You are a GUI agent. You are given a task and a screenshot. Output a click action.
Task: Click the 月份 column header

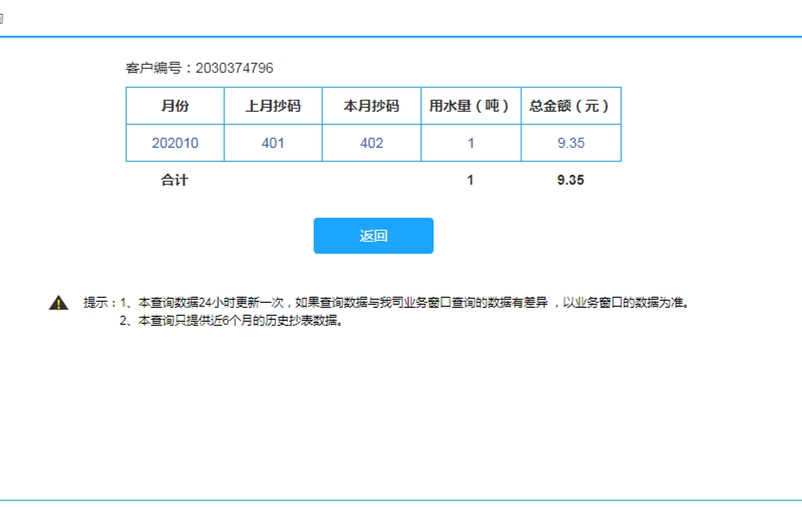click(175, 106)
